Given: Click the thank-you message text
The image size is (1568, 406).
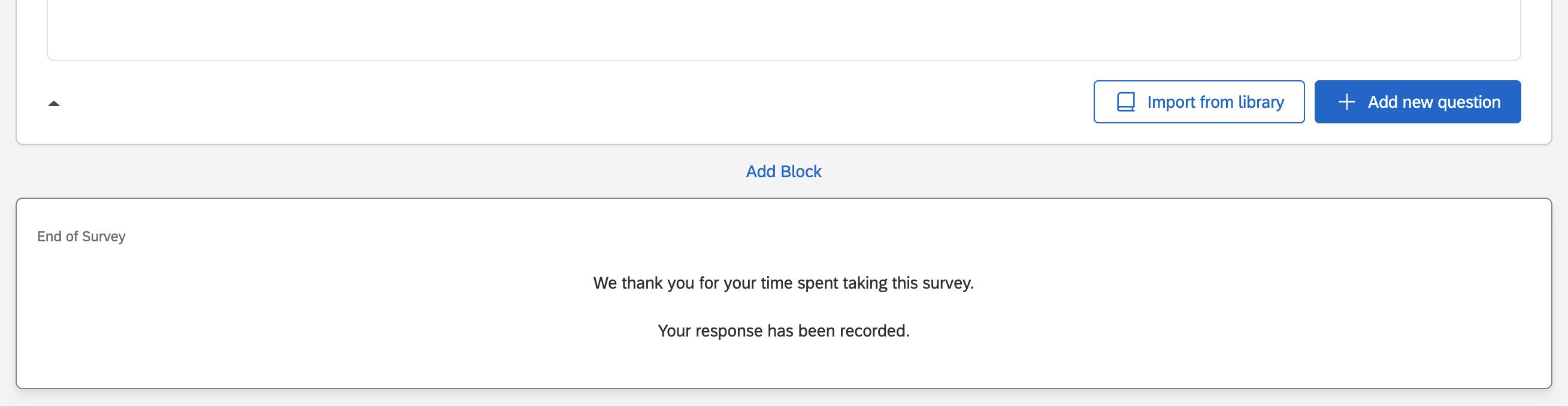Looking at the screenshot, I should (783, 283).
